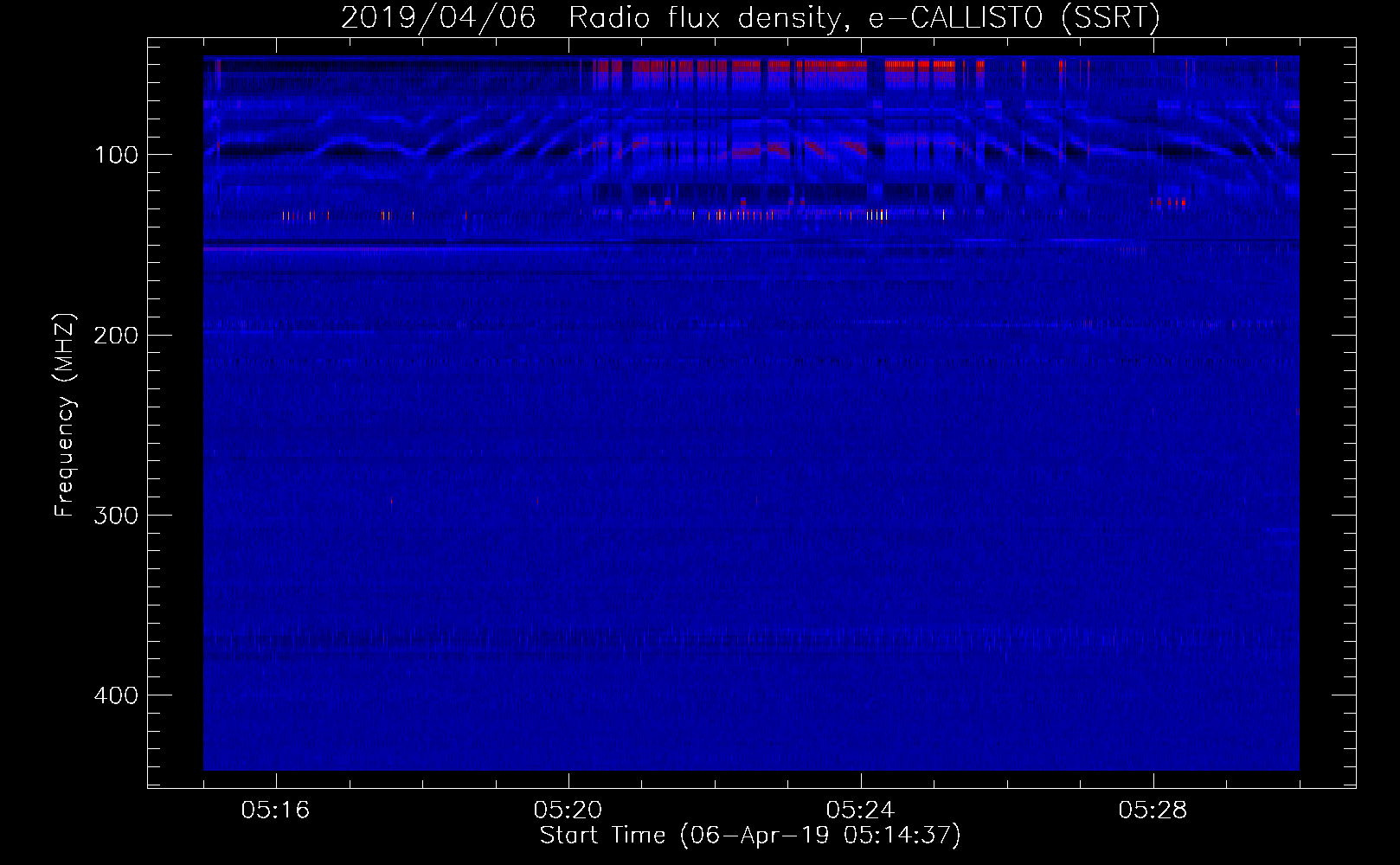Click the 200 frequency tick label
Screen dimensions: 1400x865
tap(116, 335)
